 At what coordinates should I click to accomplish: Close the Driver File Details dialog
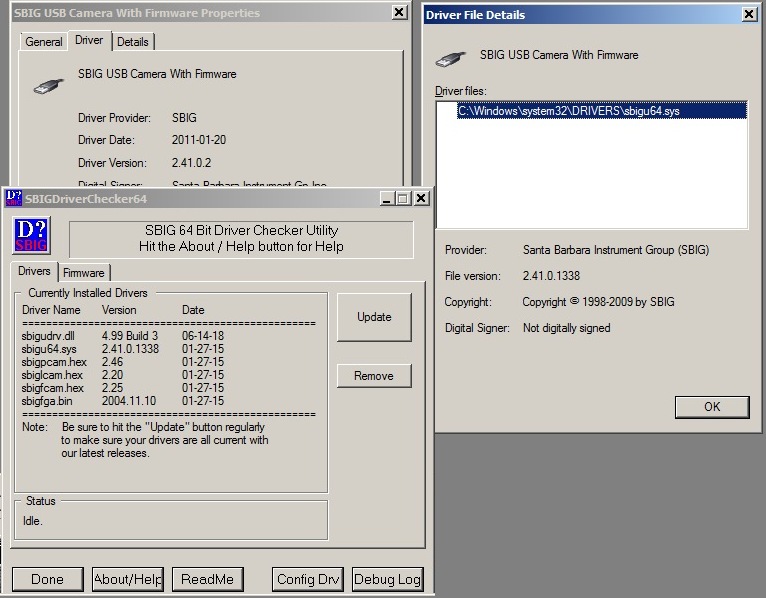749,14
